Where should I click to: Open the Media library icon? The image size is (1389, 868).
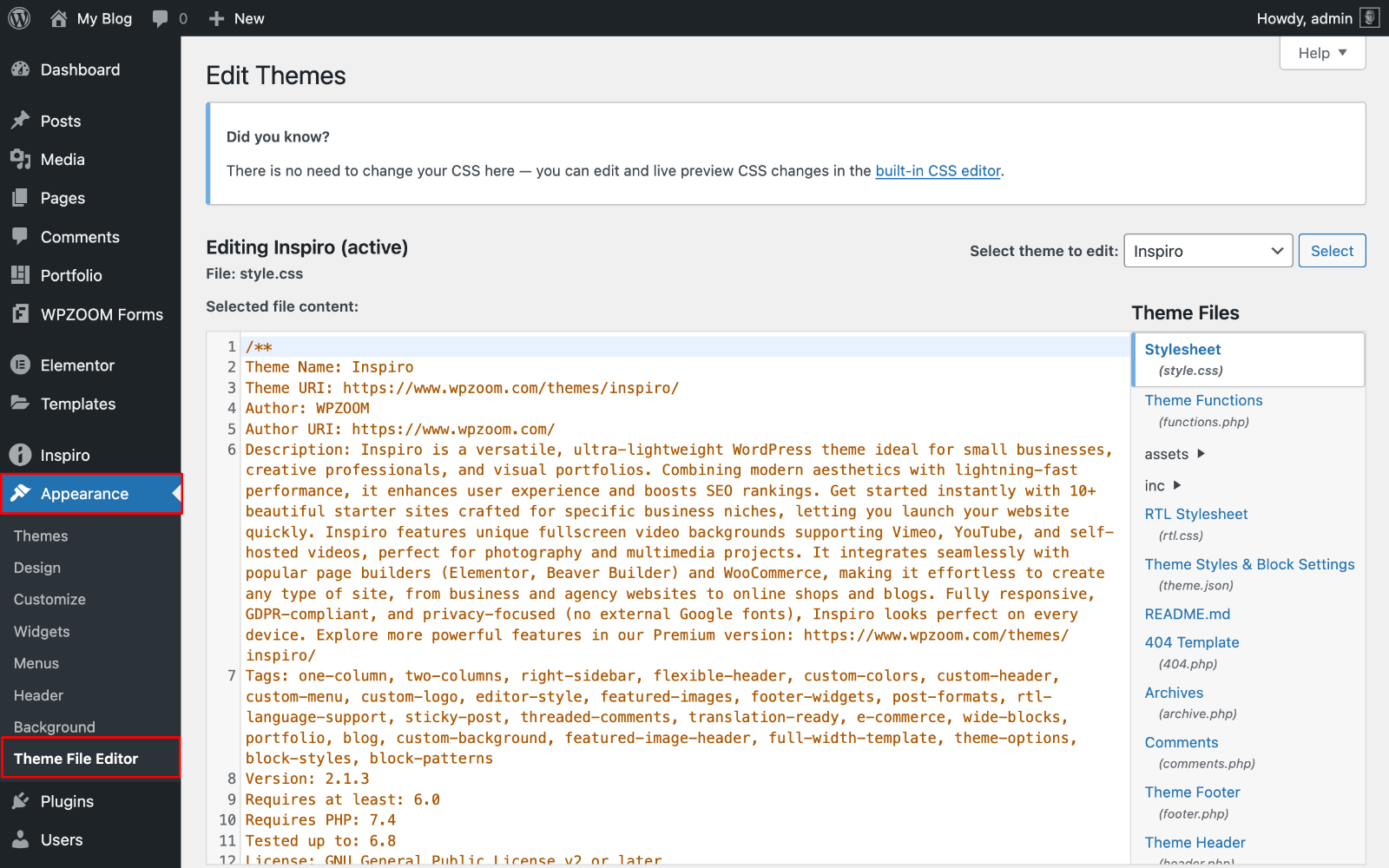pos(21,159)
